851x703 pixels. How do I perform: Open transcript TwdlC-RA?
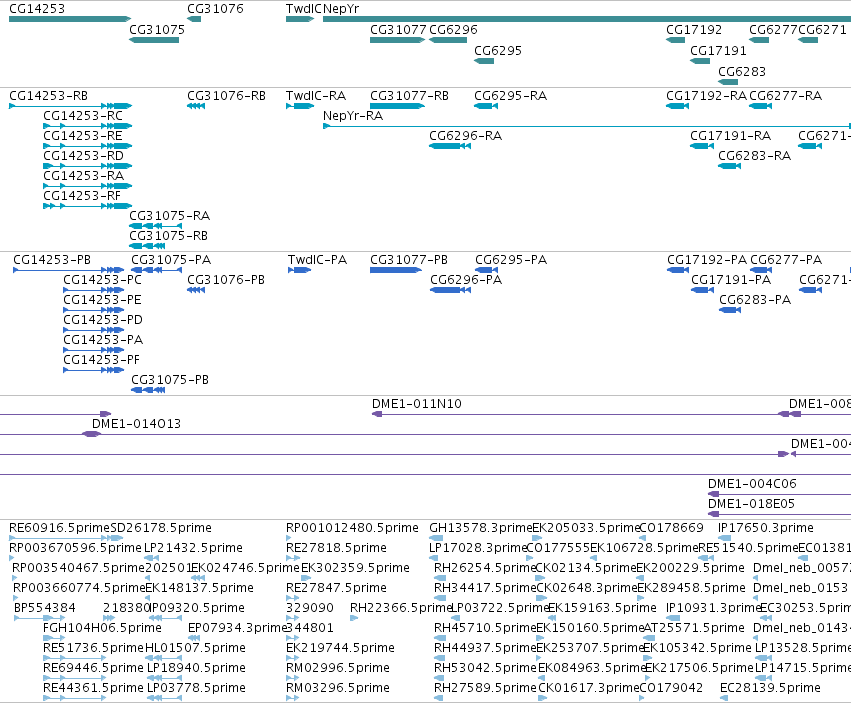300,106
